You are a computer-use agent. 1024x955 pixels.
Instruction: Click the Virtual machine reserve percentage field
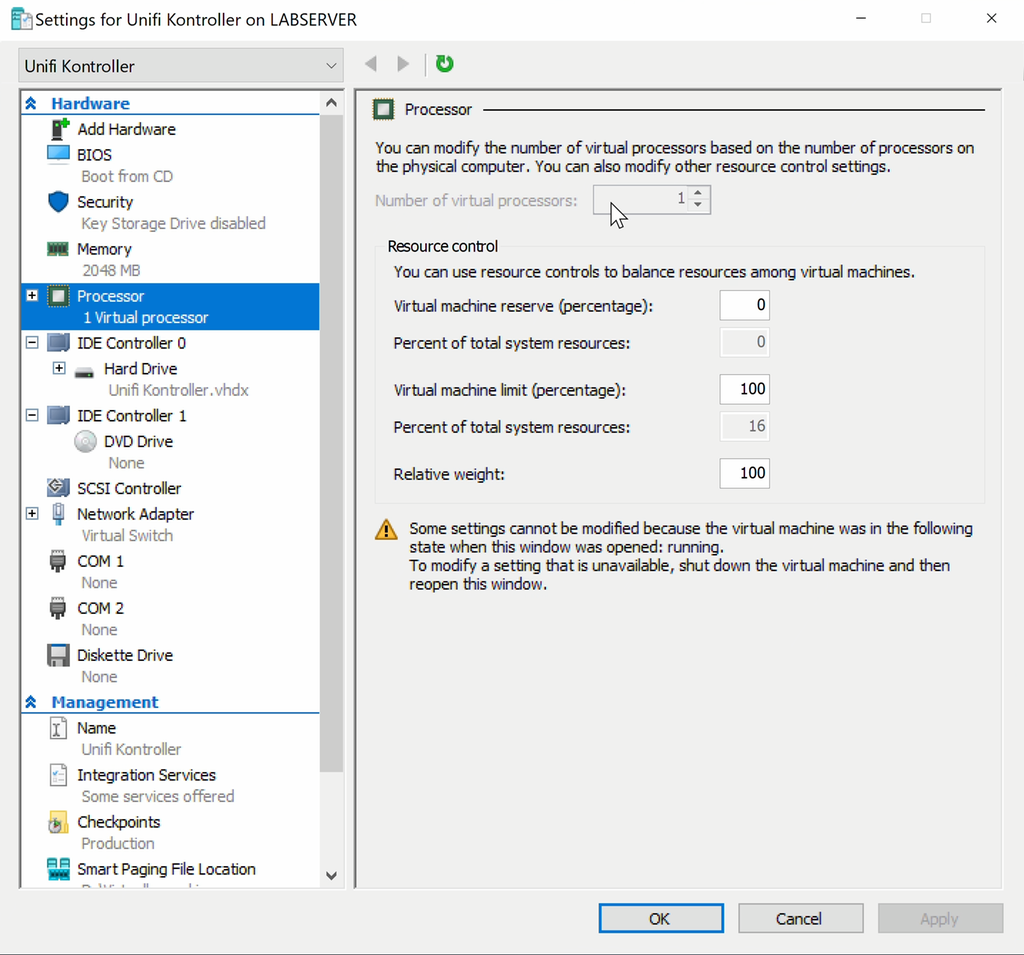coord(744,305)
